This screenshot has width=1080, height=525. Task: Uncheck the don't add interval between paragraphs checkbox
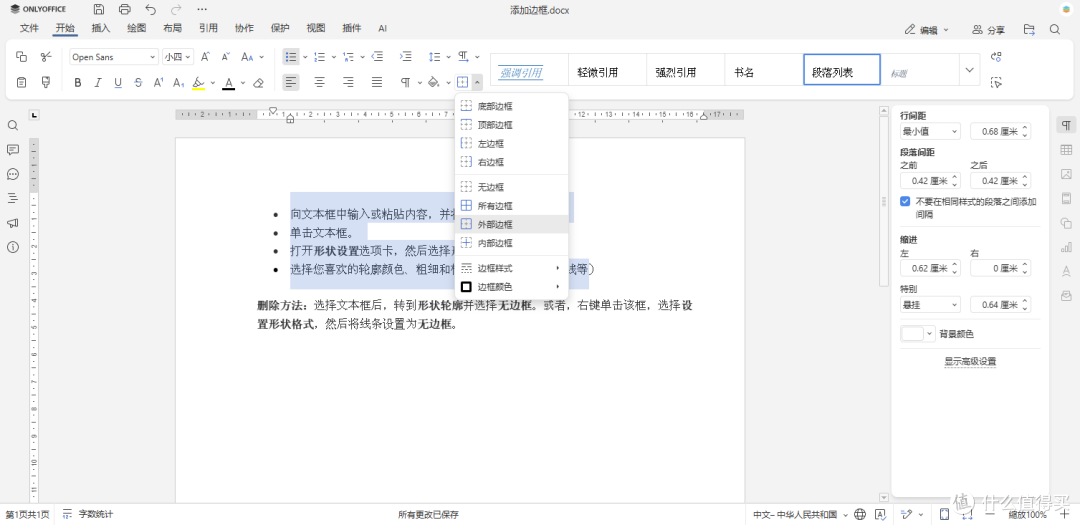905,202
